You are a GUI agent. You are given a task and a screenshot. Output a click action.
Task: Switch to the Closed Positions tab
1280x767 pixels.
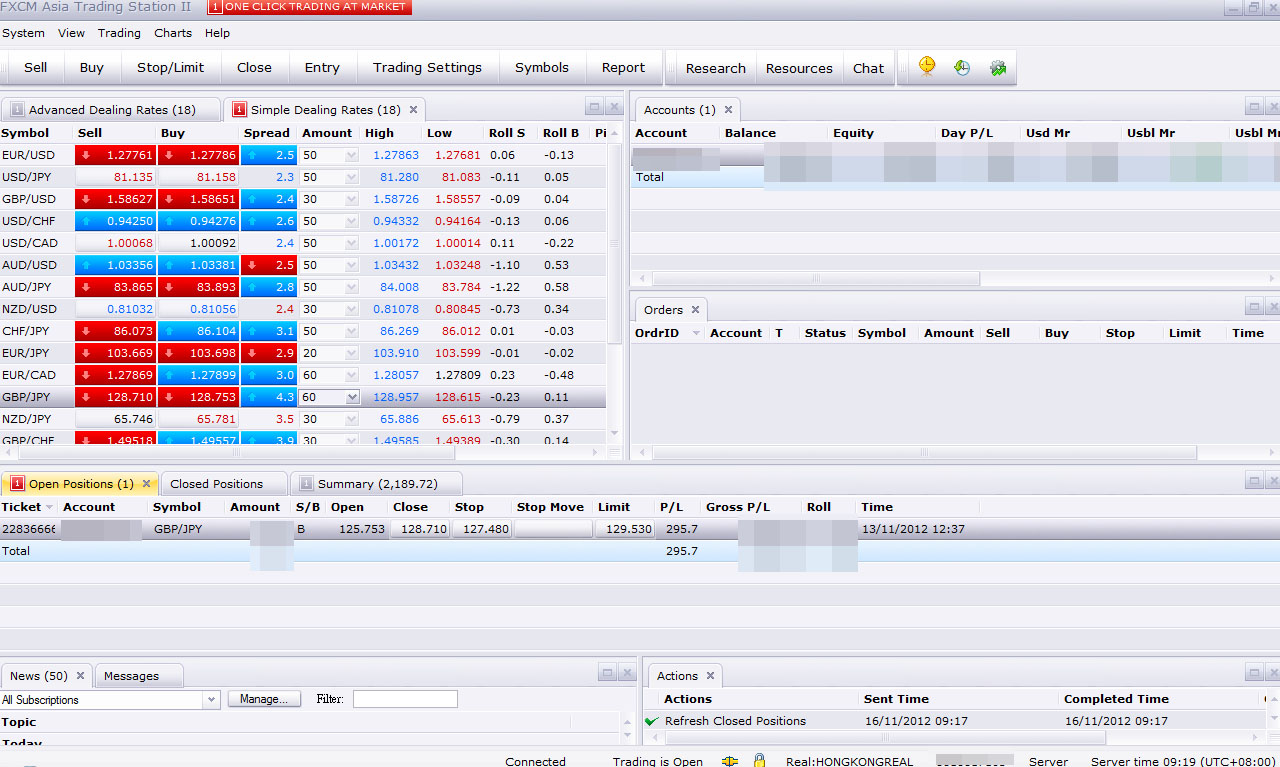[216, 484]
